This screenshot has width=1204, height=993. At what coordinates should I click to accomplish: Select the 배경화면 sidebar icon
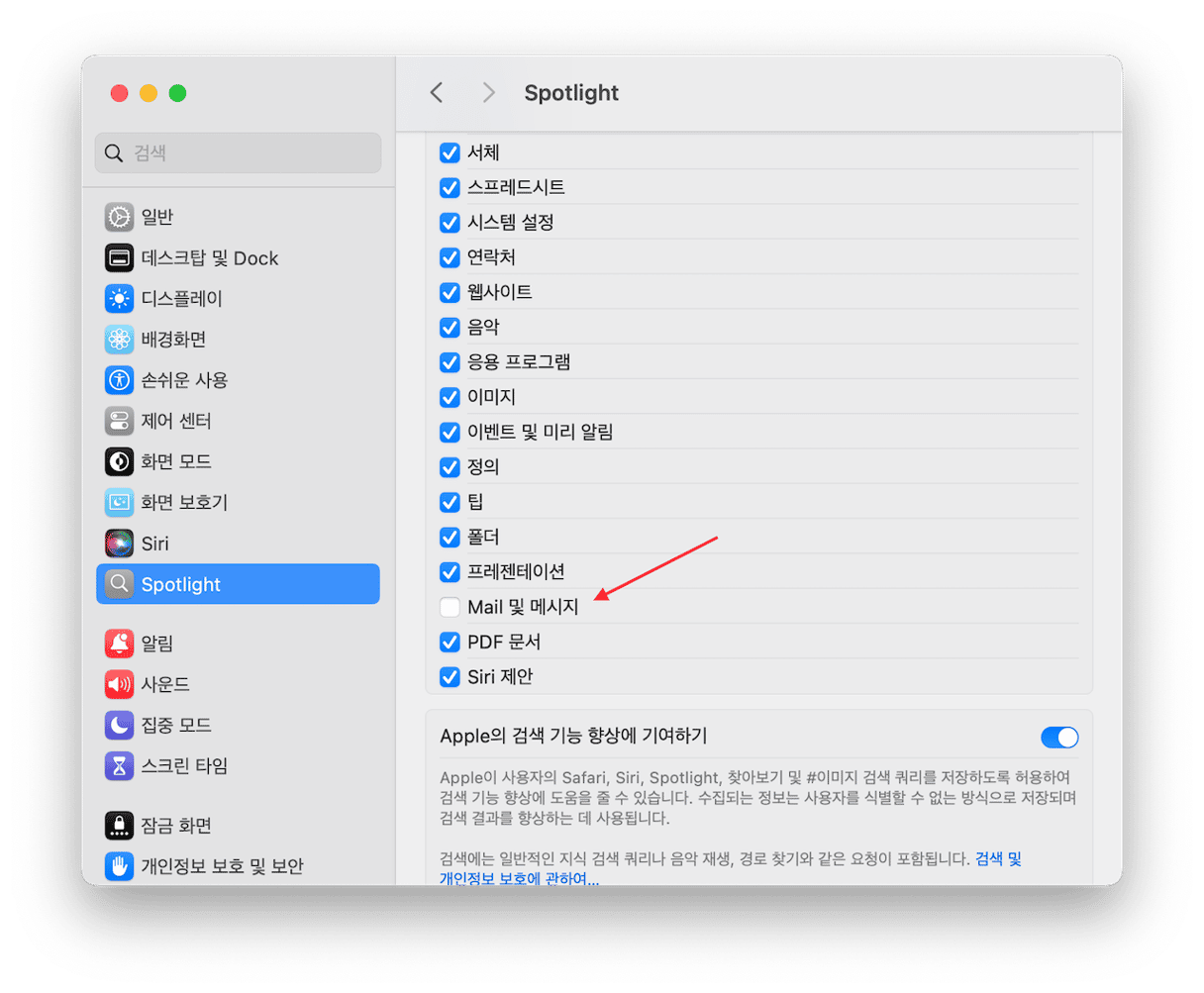[x=119, y=340]
